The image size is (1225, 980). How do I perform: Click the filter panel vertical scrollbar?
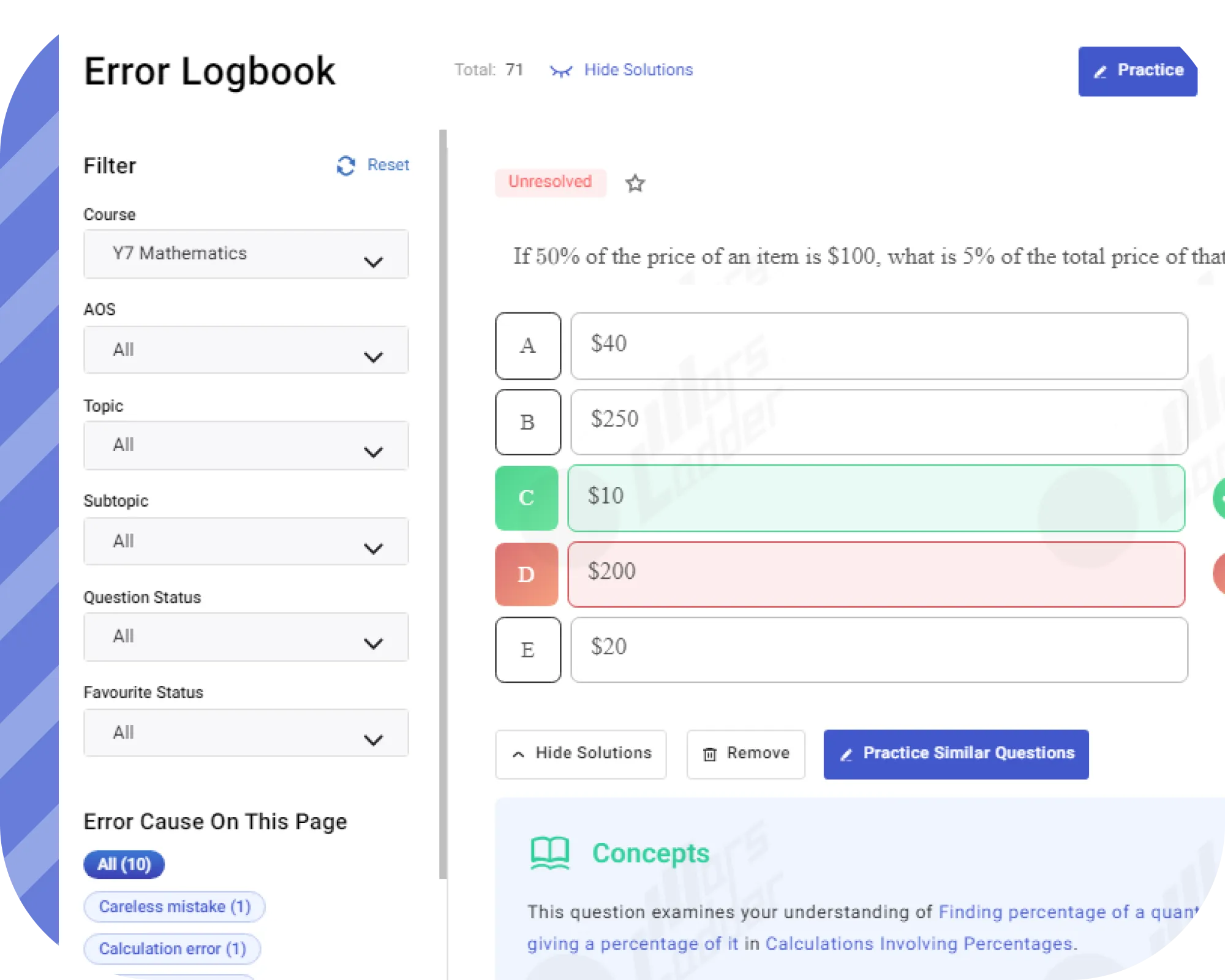pyautogui.click(x=443, y=503)
